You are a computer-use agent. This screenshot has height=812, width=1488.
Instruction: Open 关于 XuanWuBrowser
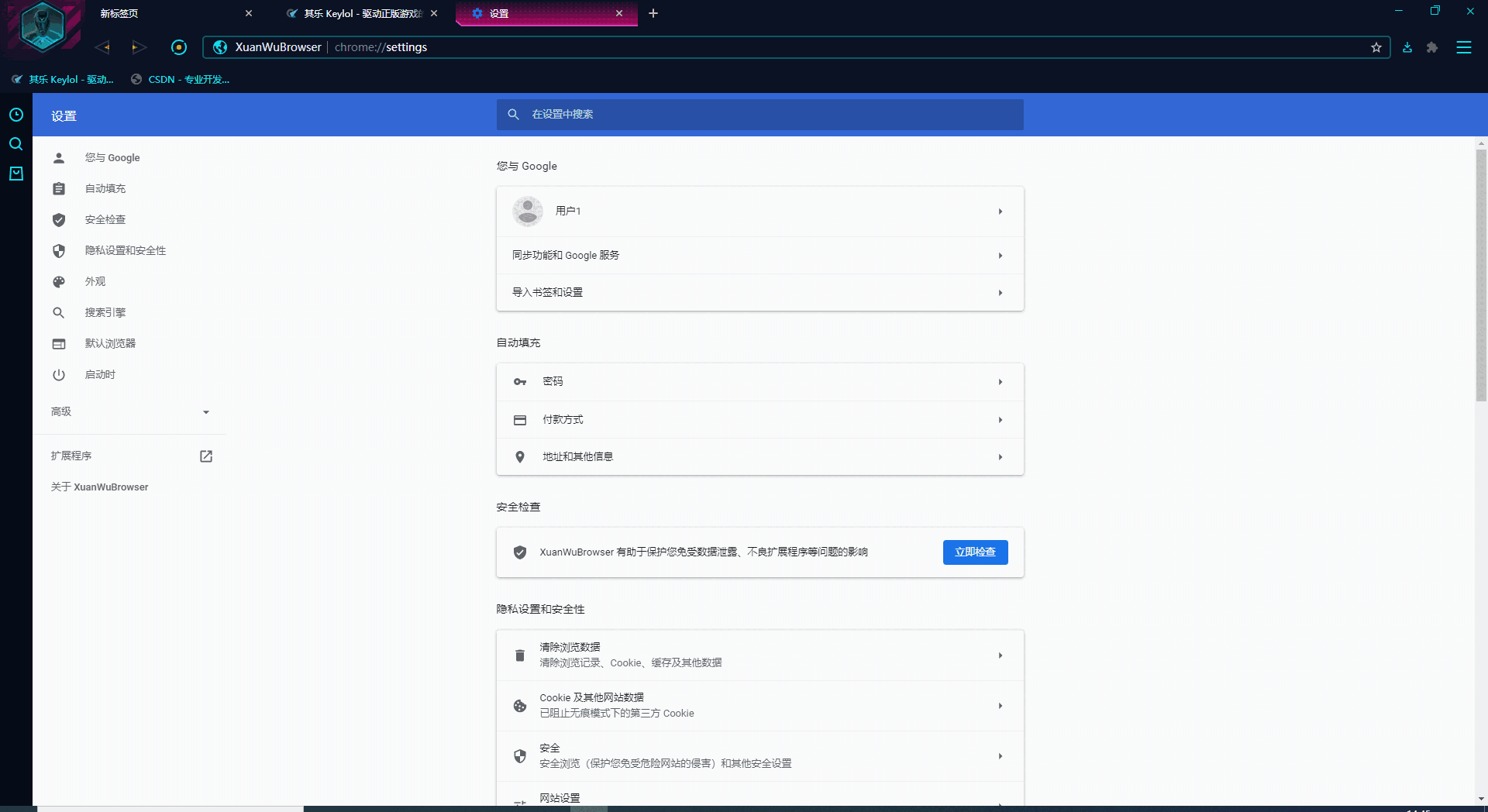click(99, 487)
